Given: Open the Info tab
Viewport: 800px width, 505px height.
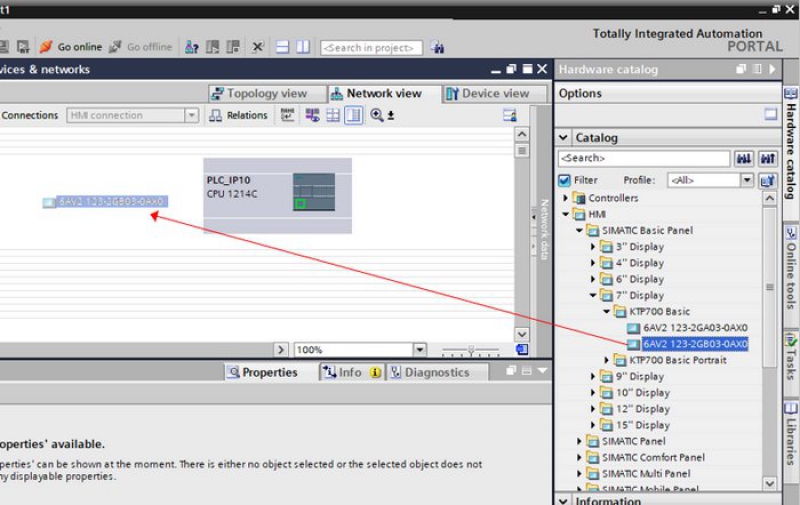Looking at the screenshot, I should coord(351,372).
